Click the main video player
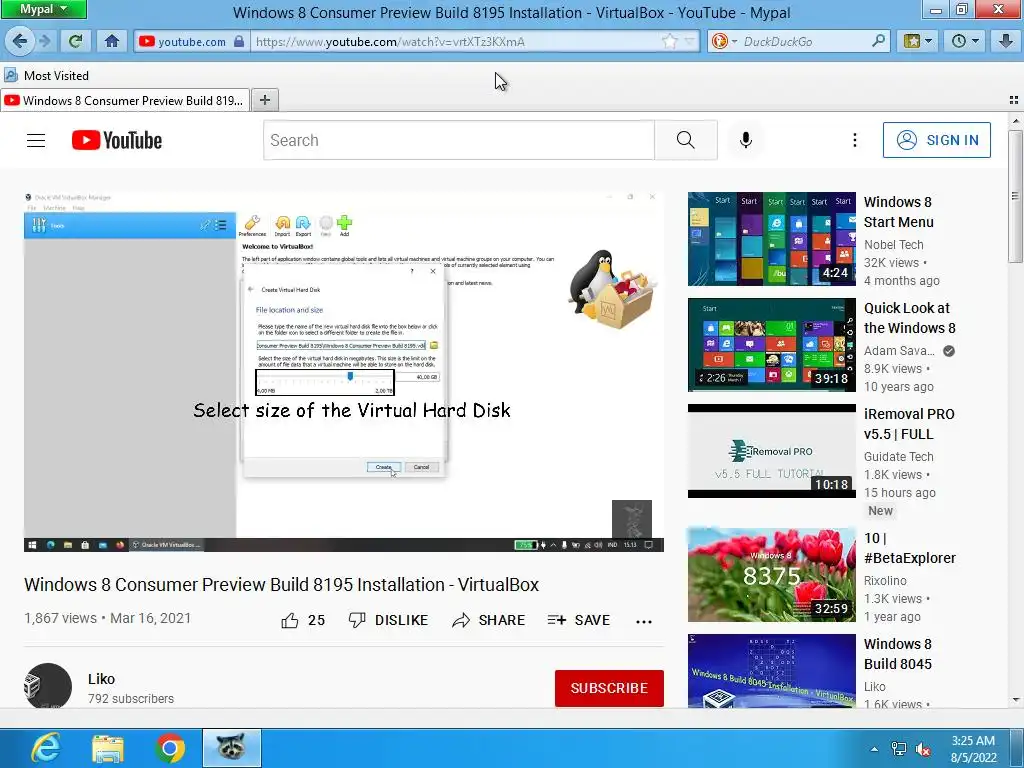The image size is (1024, 768). tap(344, 372)
